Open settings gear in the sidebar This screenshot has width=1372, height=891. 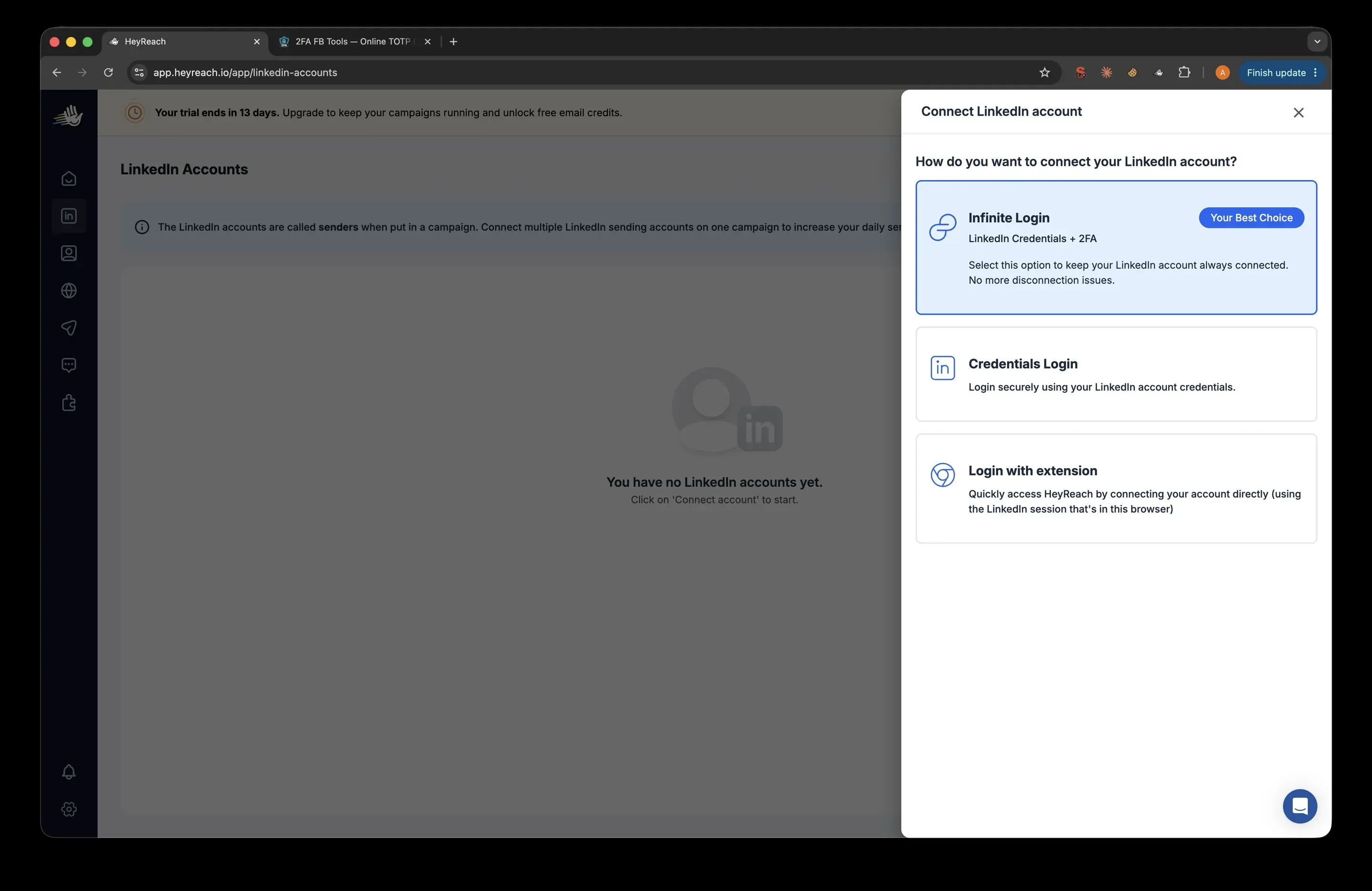tap(69, 809)
